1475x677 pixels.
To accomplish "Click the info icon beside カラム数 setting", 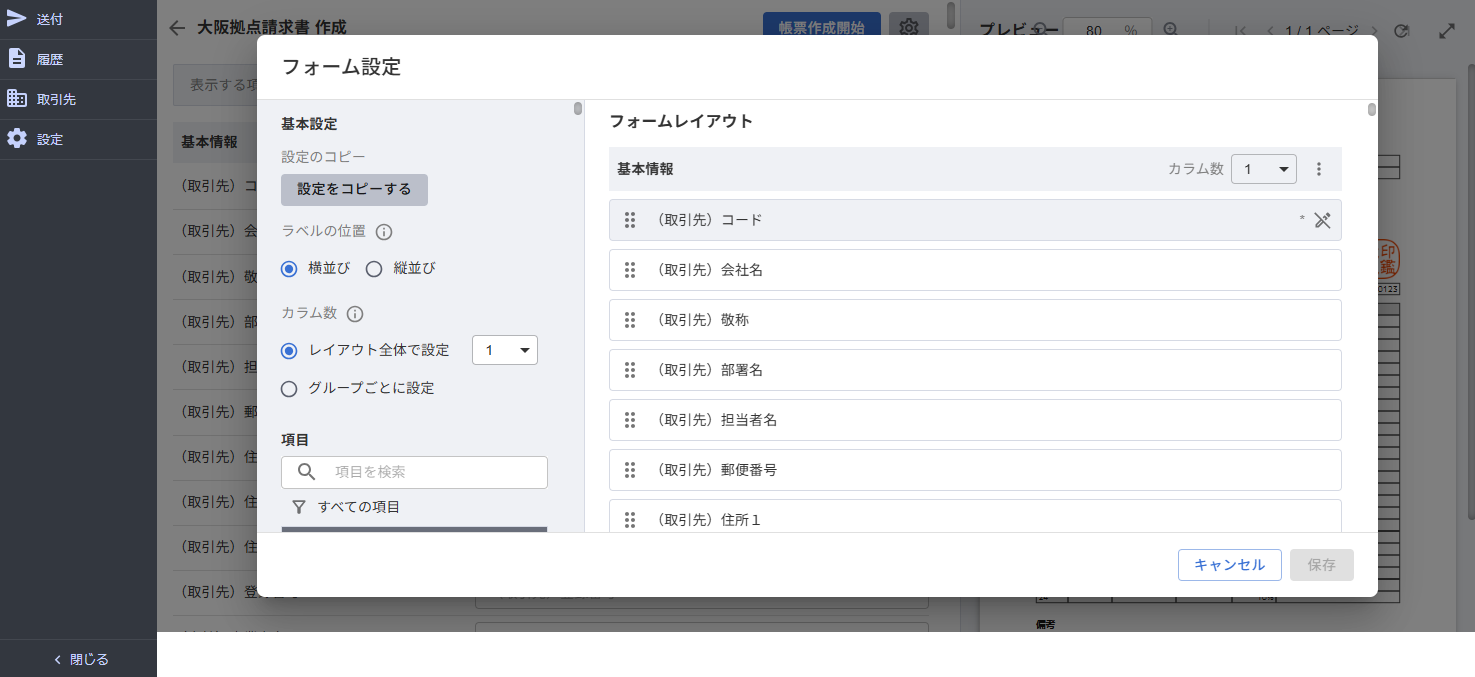I will (x=354, y=314).
